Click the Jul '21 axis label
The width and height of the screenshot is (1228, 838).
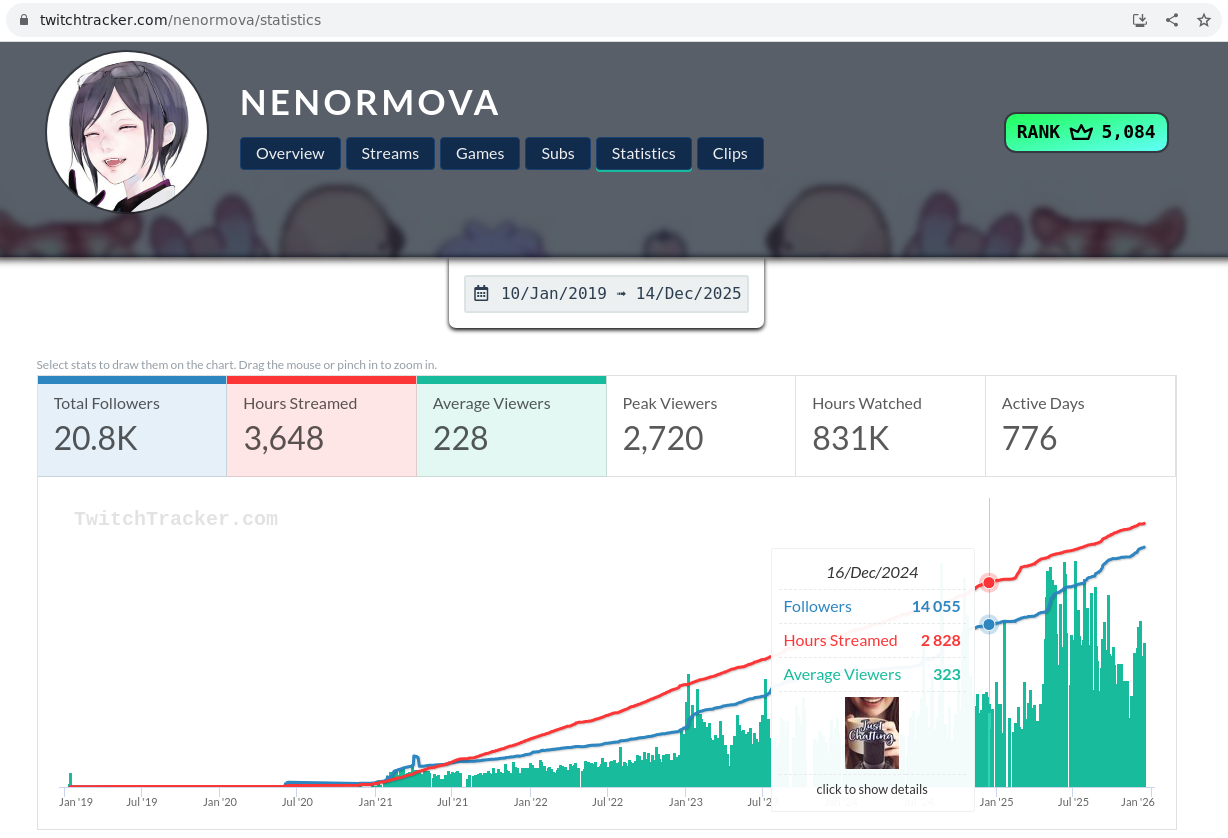click(452, 802)
